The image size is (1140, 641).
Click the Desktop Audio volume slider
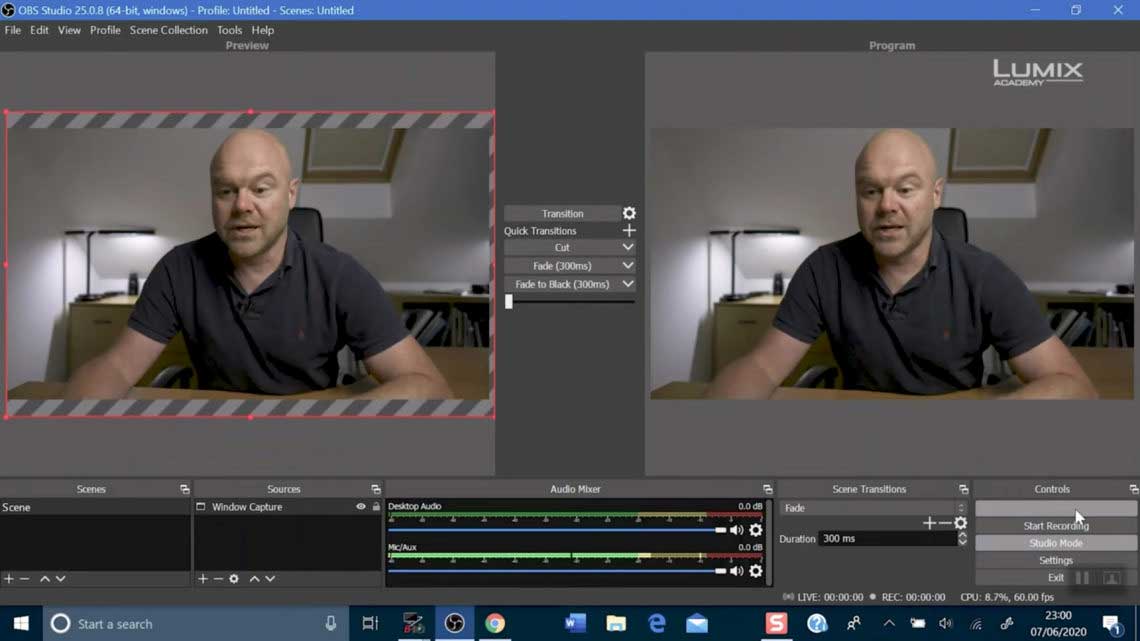[555, 530]
